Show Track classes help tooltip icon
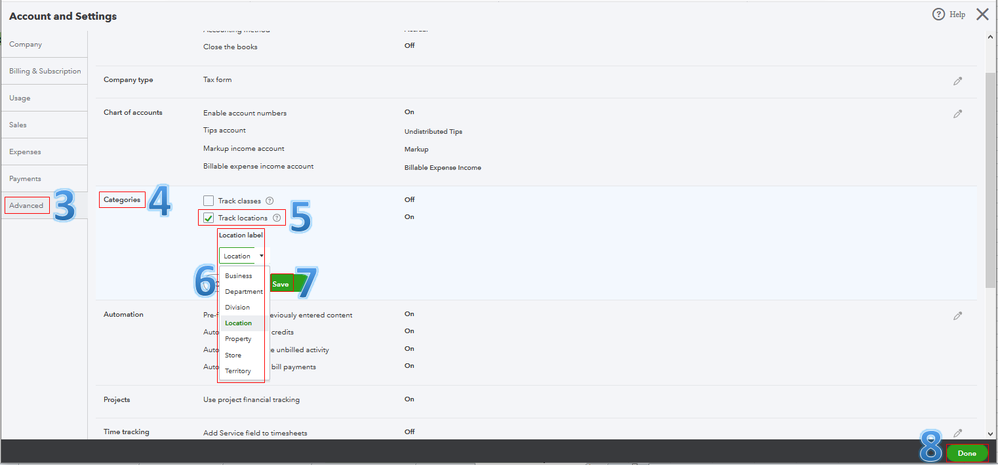 269,201
